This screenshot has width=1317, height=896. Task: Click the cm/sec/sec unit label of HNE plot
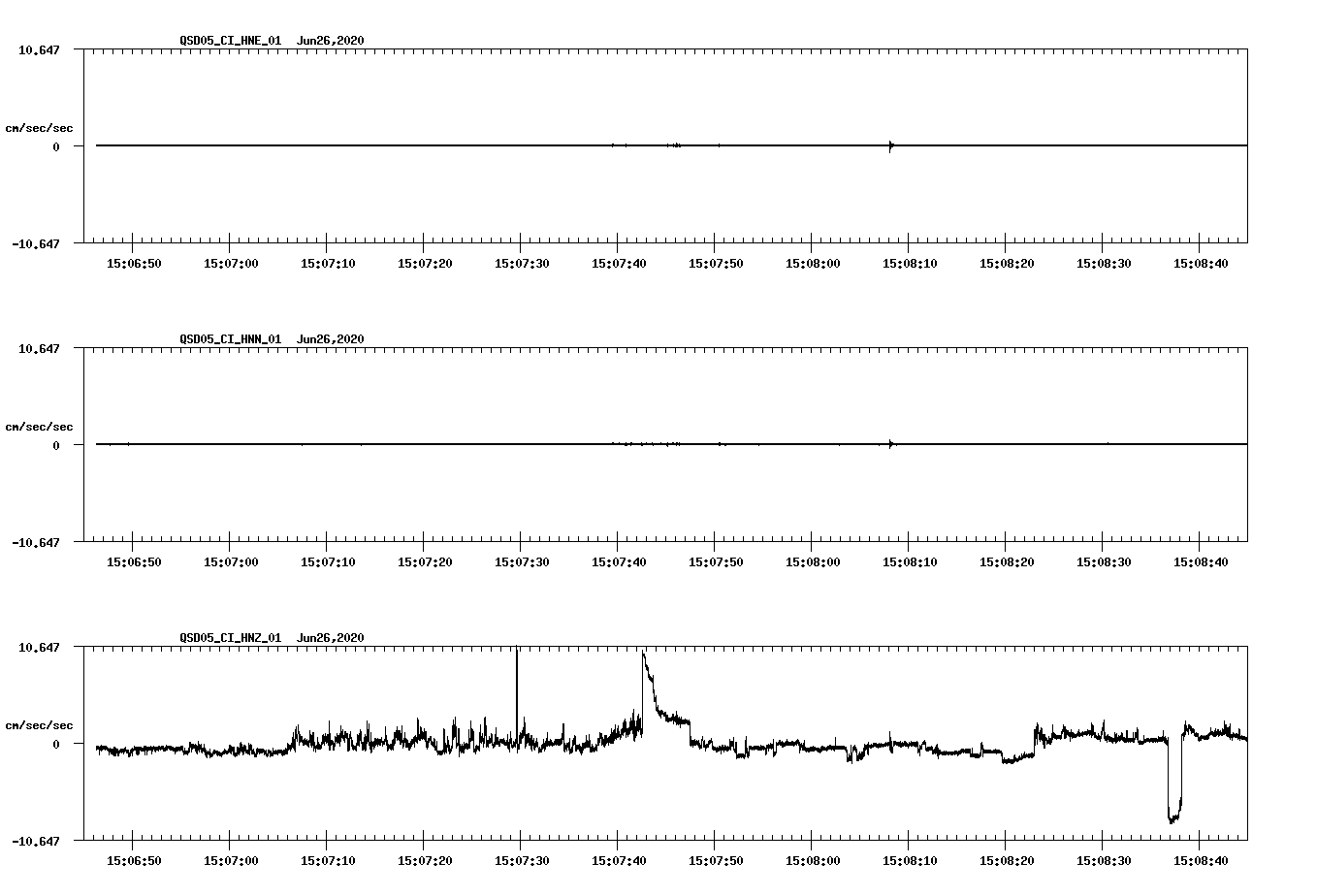[x=39, y=128]
